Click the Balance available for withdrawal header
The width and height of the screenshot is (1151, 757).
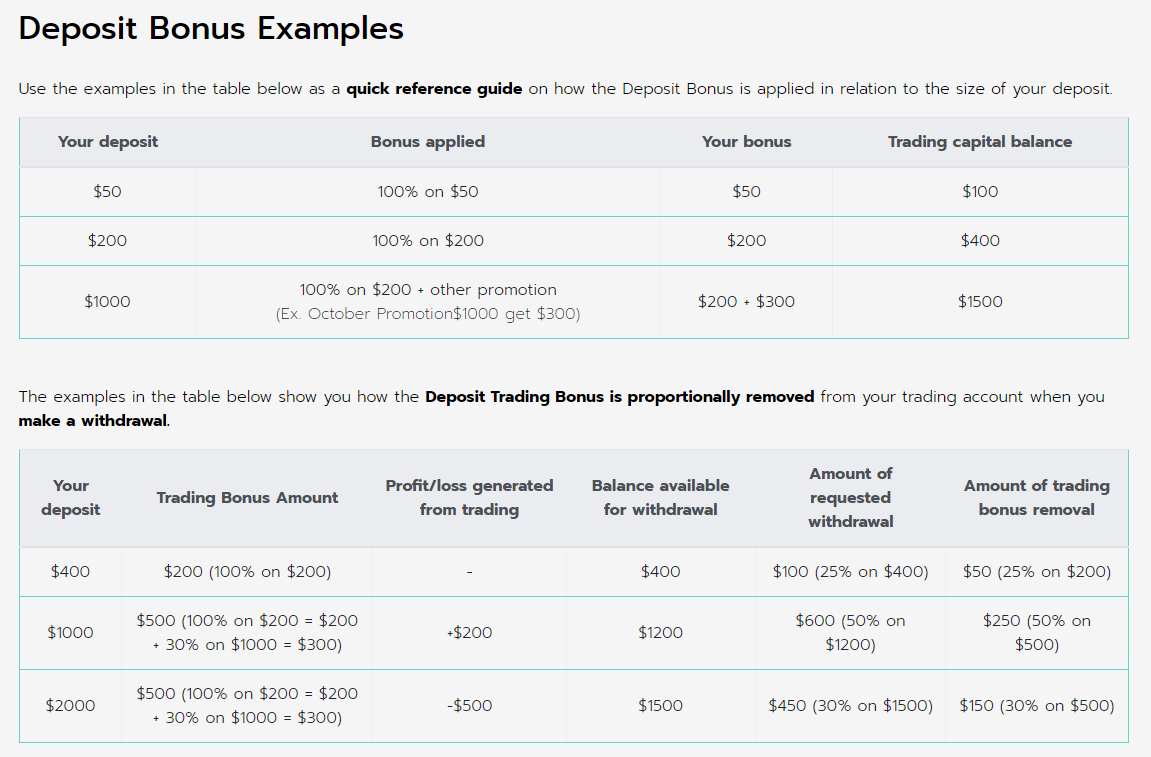coord(661,498)
